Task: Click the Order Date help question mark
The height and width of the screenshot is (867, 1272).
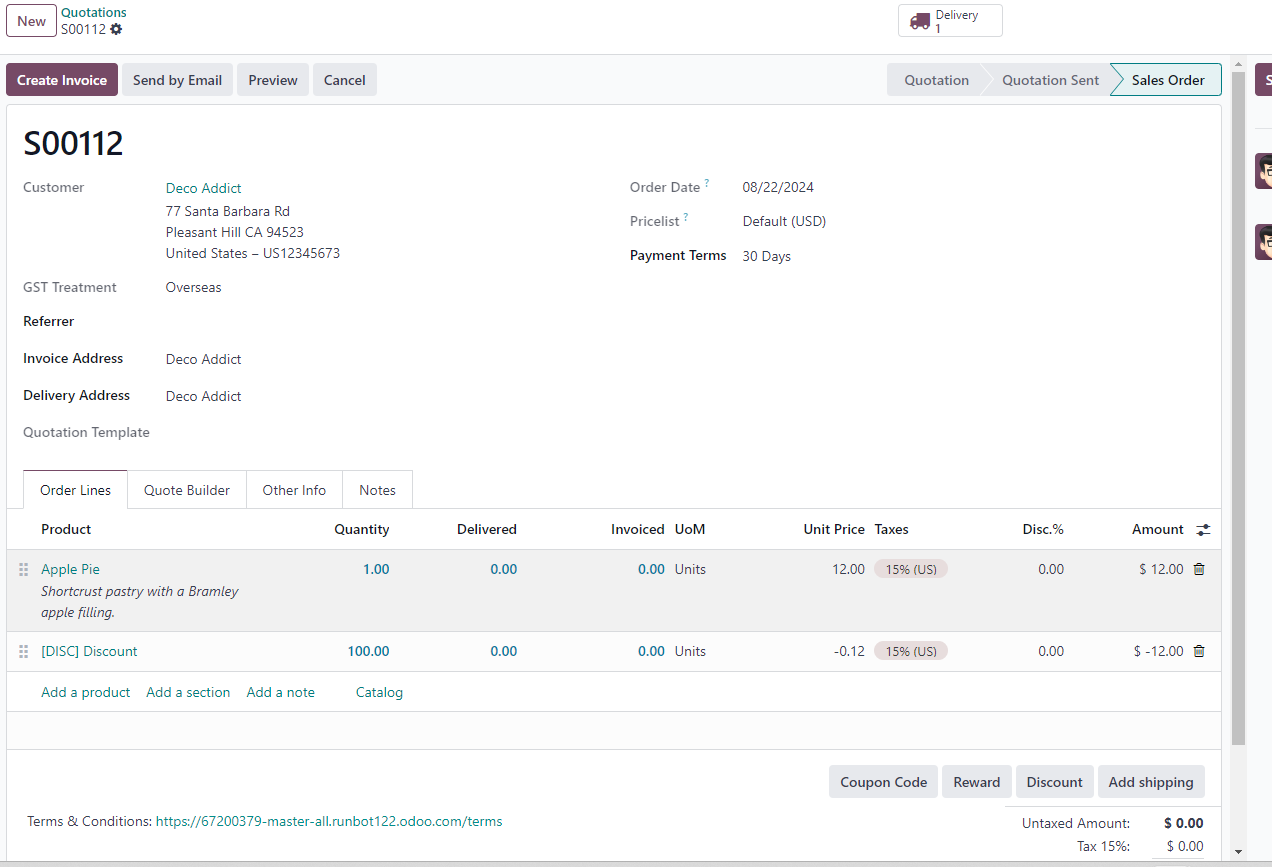Action: (x=707, y=183)
